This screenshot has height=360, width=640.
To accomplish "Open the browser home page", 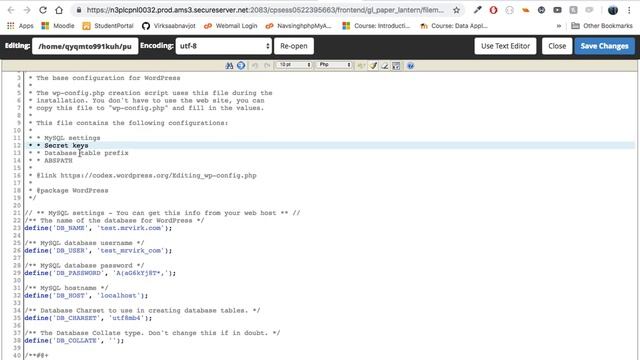I will pyautogui.click(x=59, y=10).
